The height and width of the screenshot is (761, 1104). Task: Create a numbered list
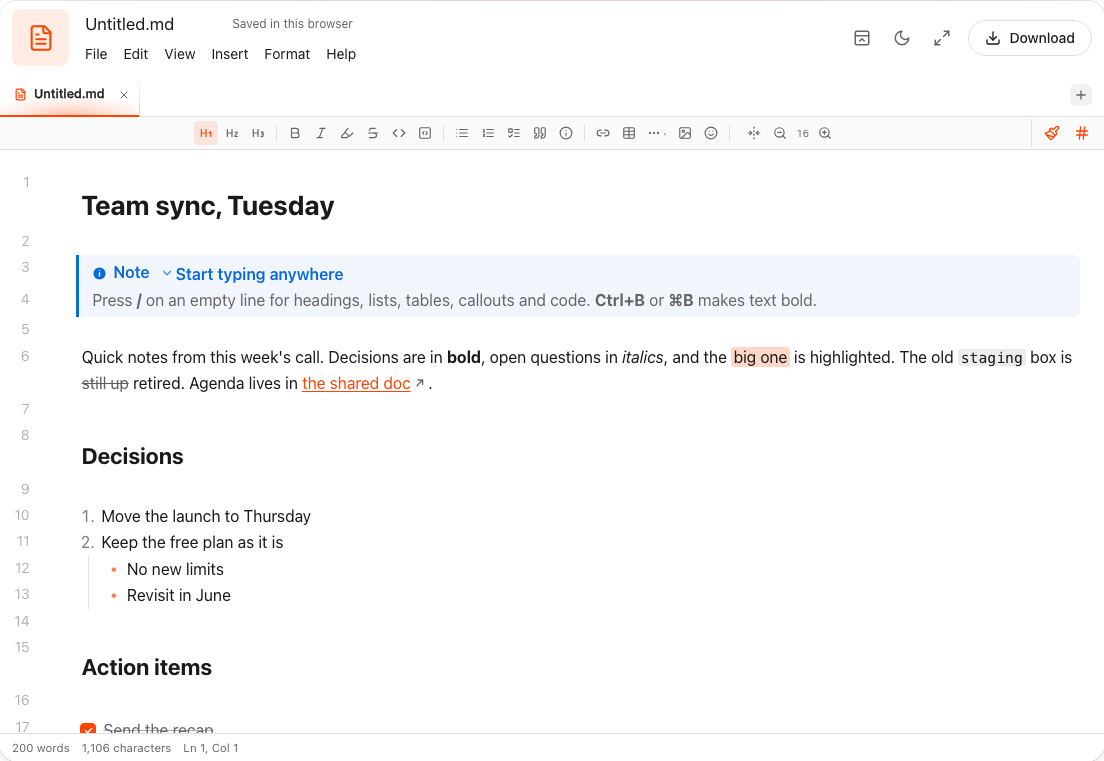[488, 133]
